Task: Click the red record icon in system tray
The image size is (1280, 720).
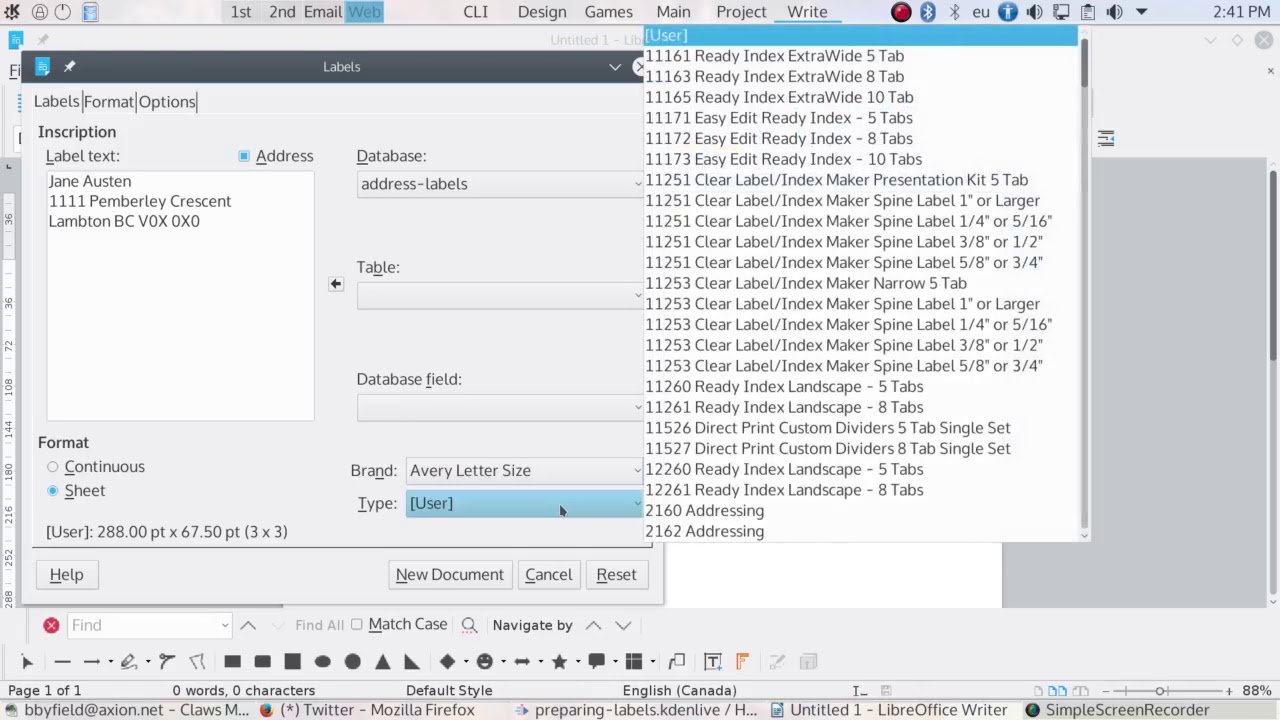Action: pos(901,12)
